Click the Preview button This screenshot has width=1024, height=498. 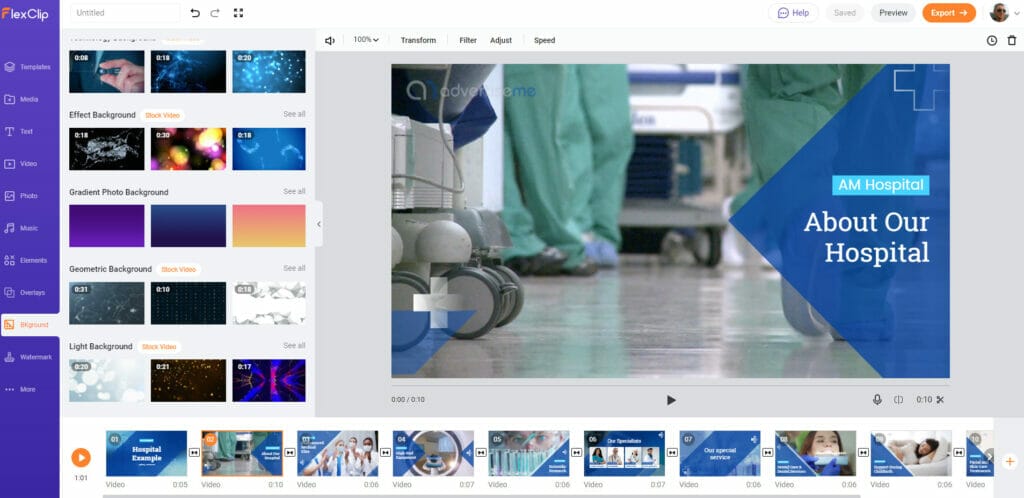[893, 13]
